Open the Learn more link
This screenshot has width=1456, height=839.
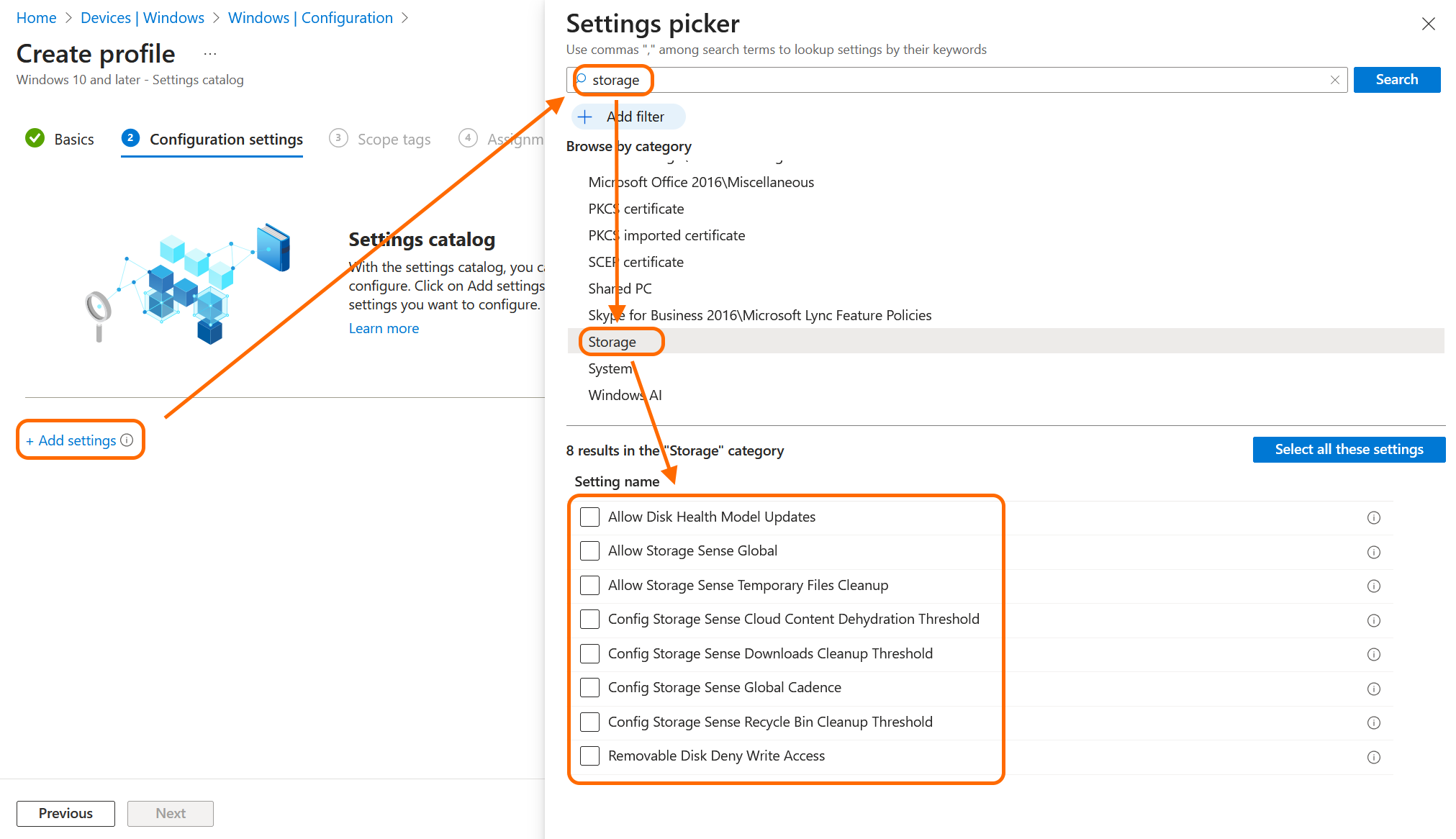(383, 328)
